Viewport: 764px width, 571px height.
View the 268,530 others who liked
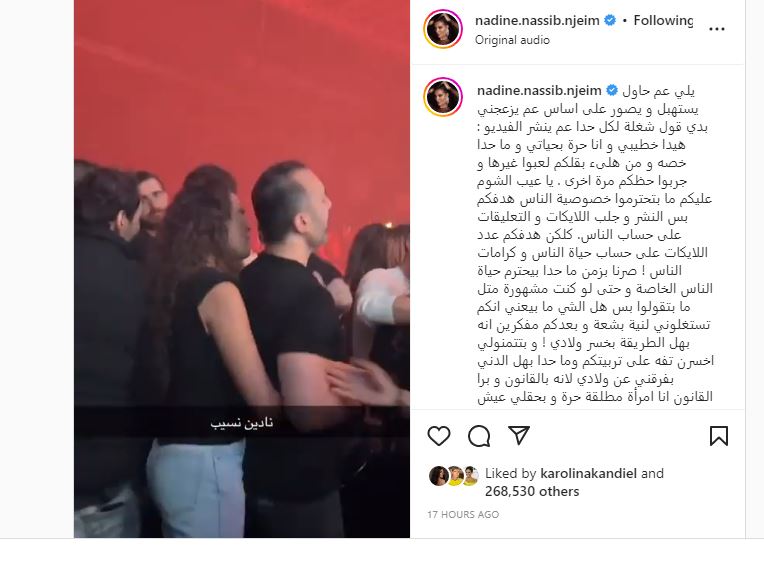(x=532, y=492)
